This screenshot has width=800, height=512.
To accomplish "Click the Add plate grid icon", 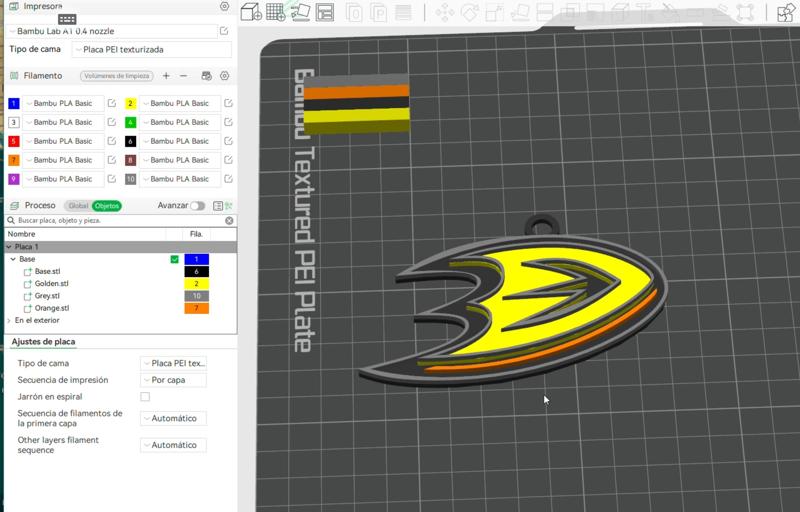I will [276, 12].
